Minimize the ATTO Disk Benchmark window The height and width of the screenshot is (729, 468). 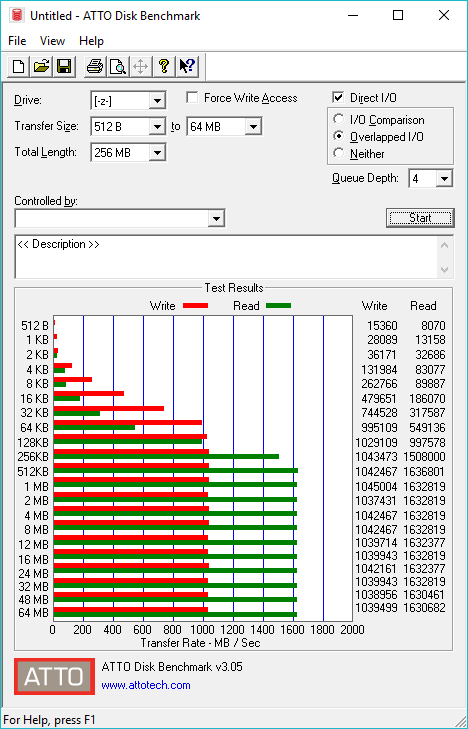(353, 15)
